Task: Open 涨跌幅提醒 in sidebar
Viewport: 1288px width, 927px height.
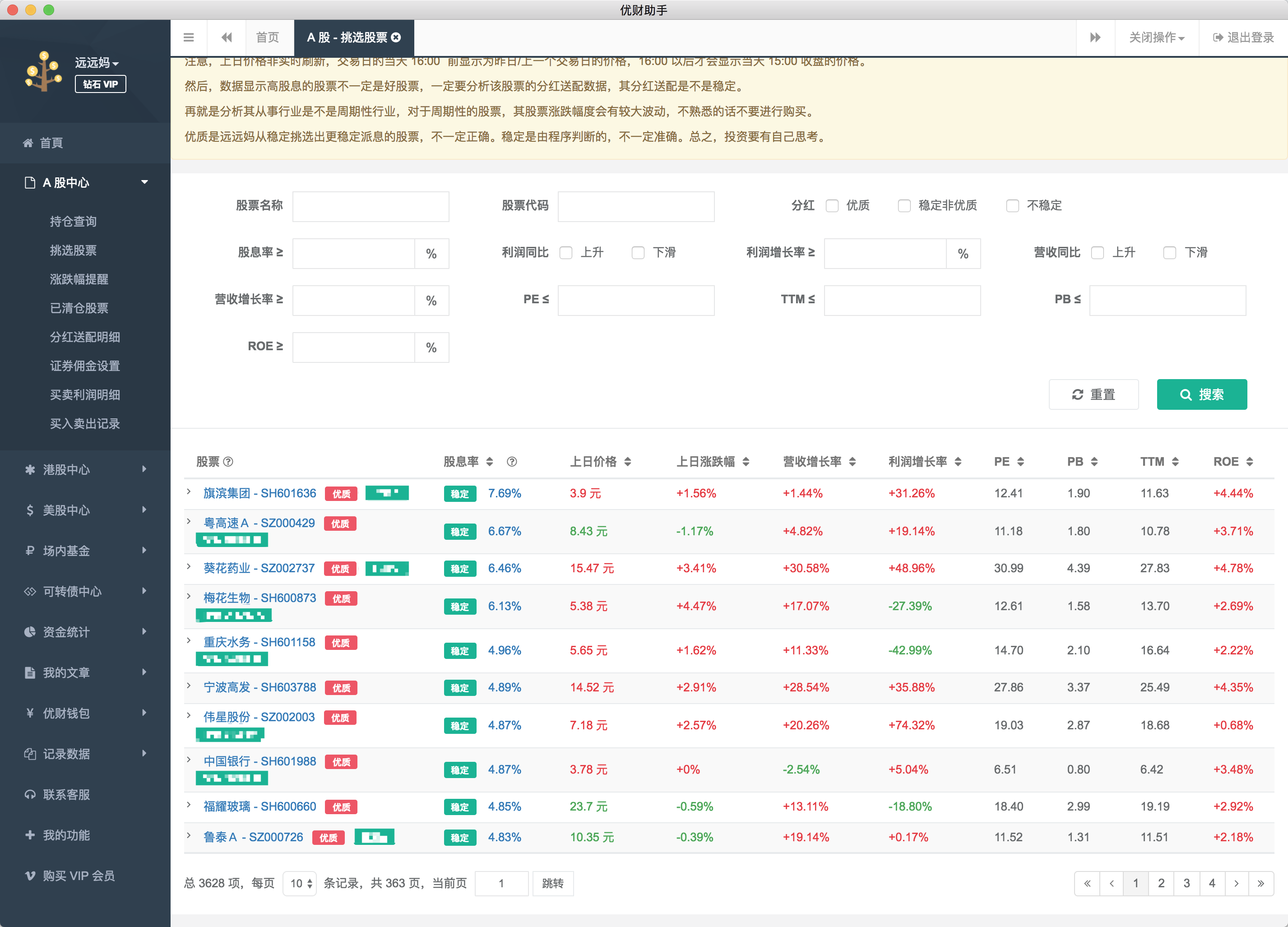Action: pyautogui.click(x=79, y=279)
